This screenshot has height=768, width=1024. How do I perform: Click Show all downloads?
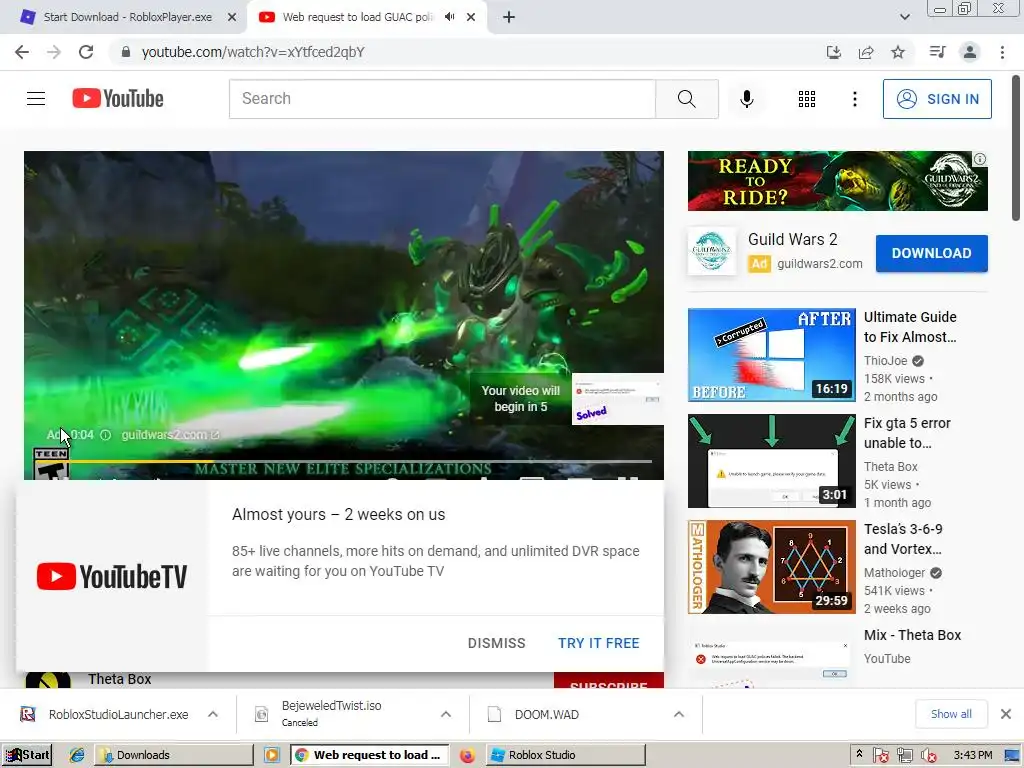[x=951, y=714]
